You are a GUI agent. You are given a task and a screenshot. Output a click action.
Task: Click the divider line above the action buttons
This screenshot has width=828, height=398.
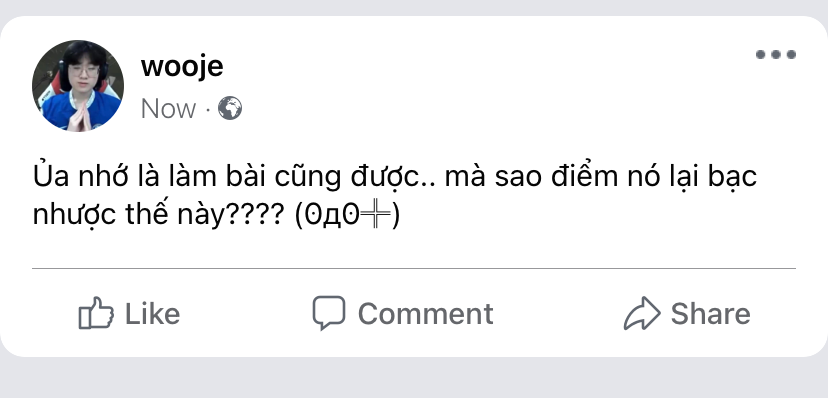point(413,268)
